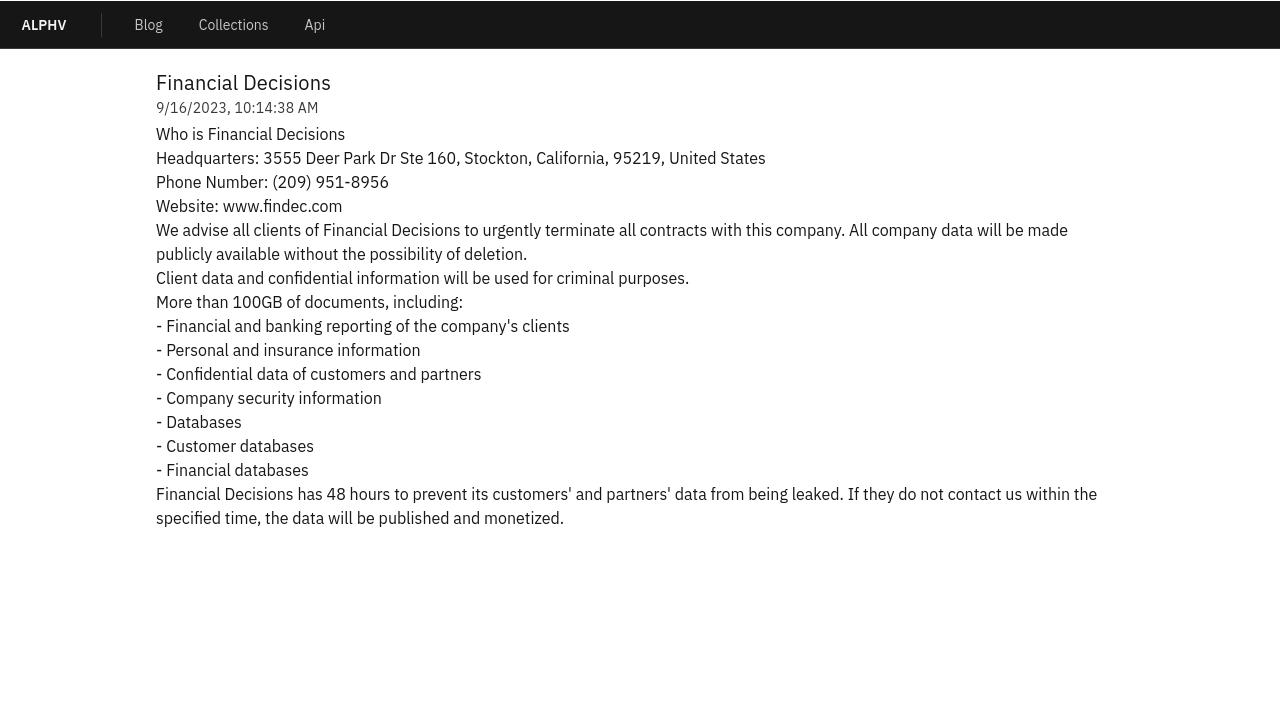Open the Api navigation link
The height and width of the screenshot is (721, 1280).
coord(314,25)
